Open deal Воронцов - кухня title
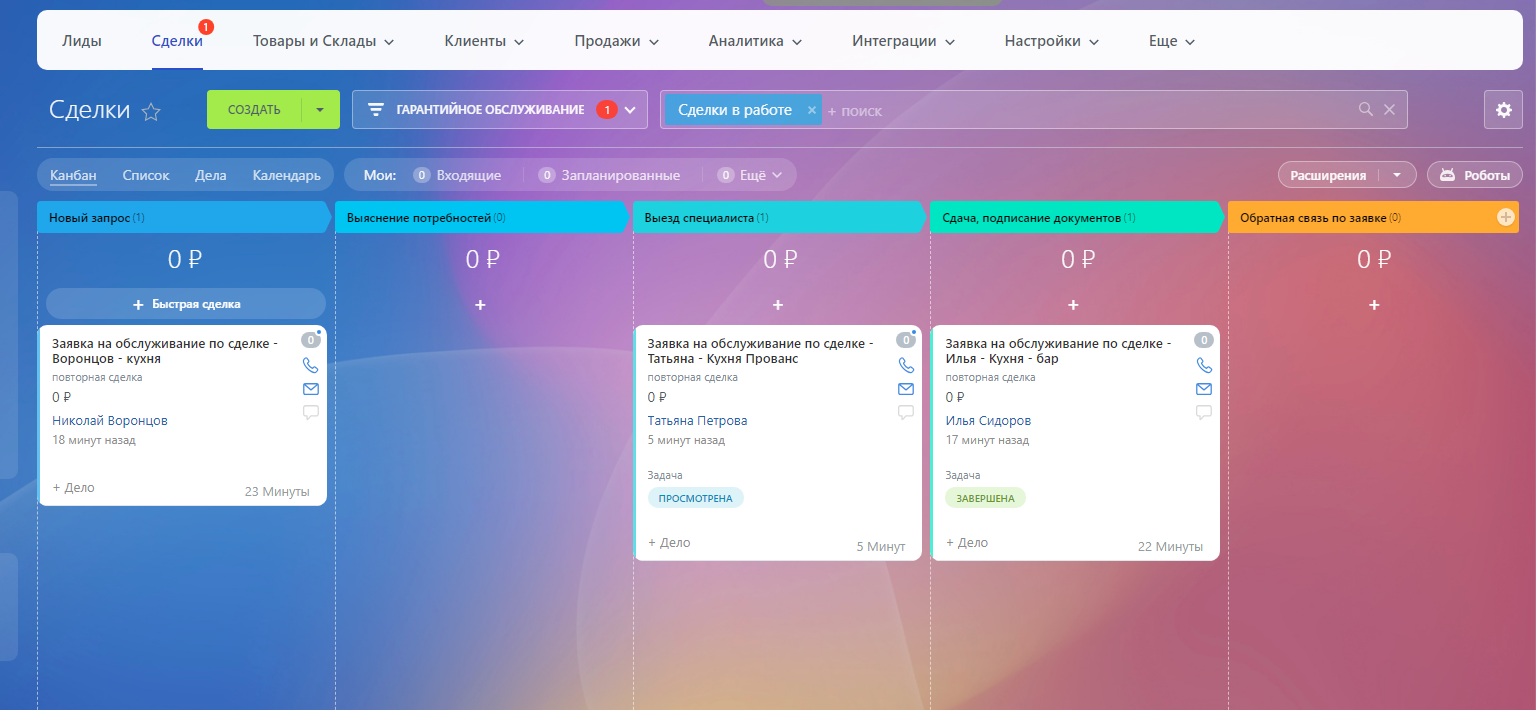This screenshot has height=710, width=1536. 165,351
